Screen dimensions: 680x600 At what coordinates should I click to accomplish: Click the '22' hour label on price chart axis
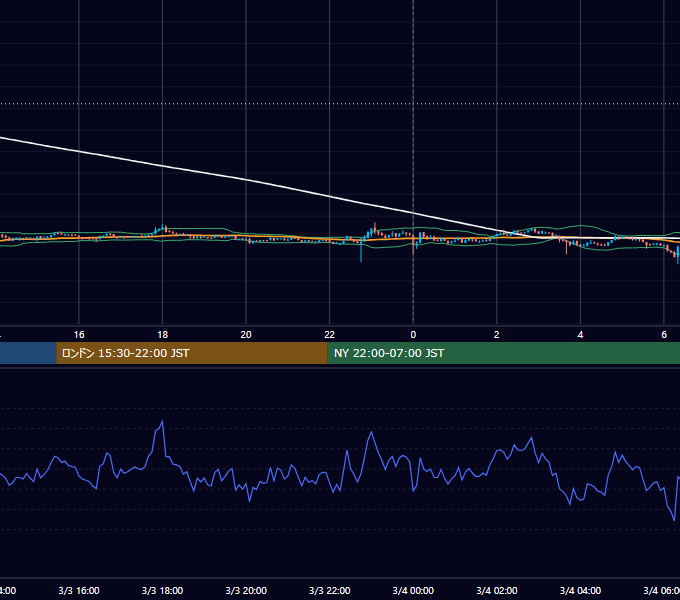(x=330, y=334)
